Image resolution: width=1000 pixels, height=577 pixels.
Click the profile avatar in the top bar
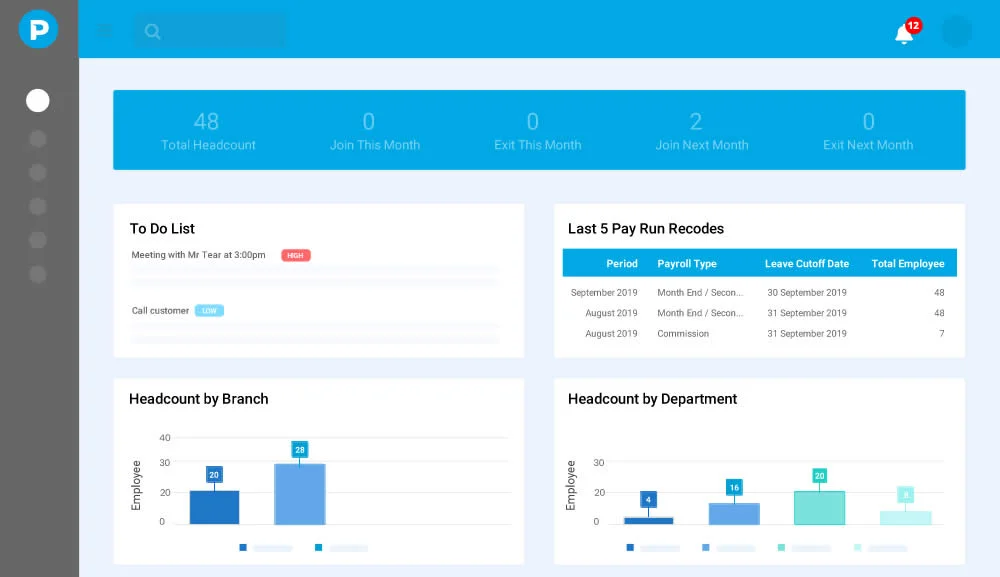click(x=956, y=31)
